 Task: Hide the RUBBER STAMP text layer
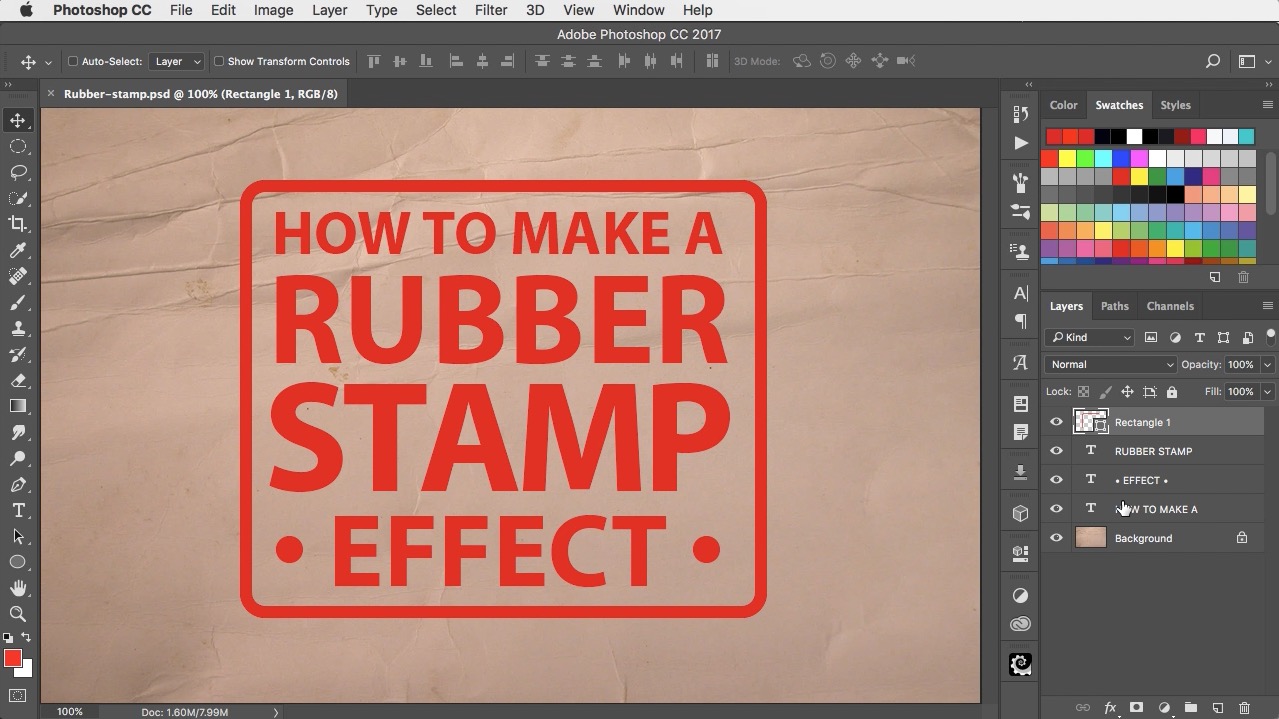pos(1056,451)
